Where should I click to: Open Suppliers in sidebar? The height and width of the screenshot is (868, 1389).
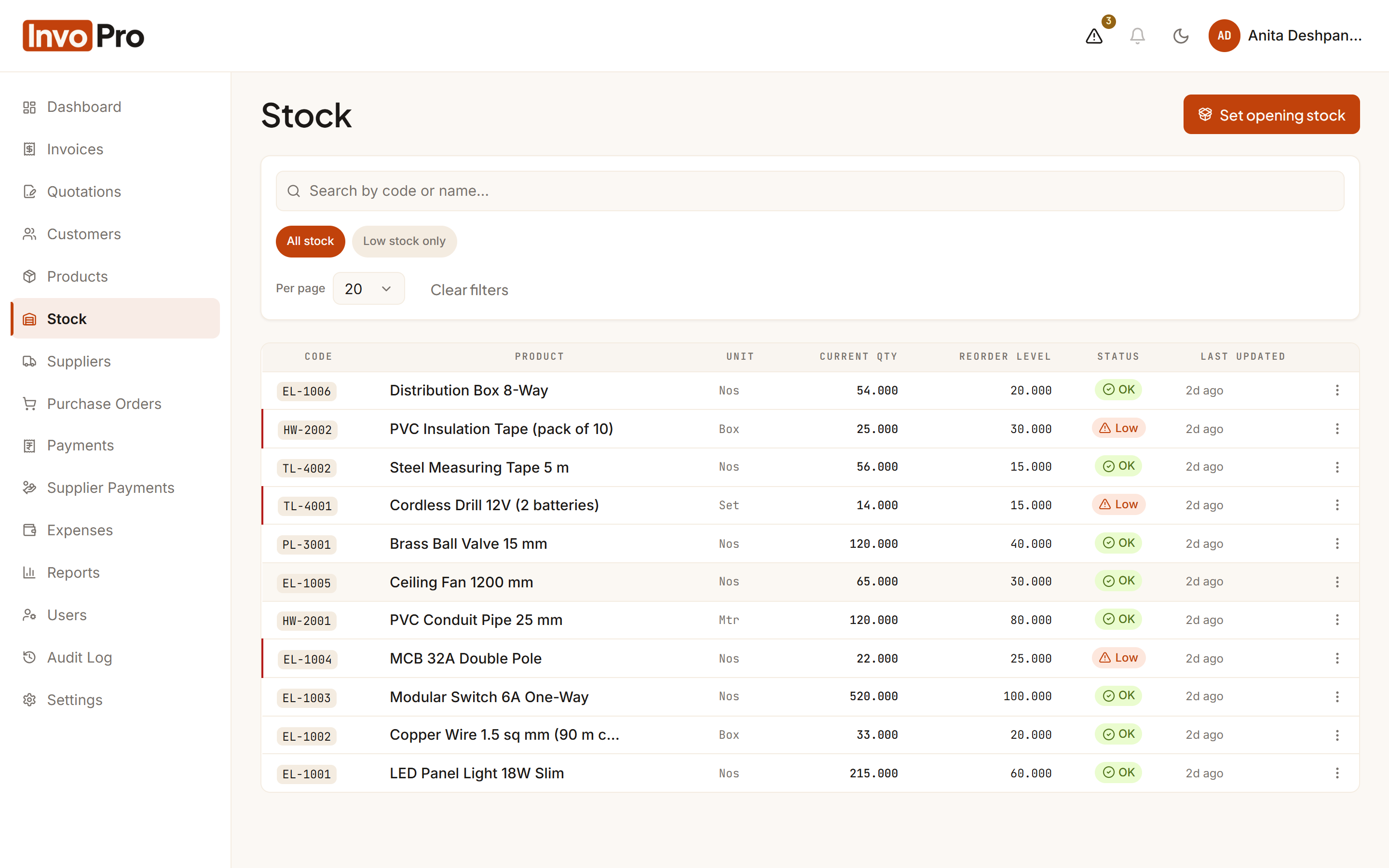click(x=115, y=361)
